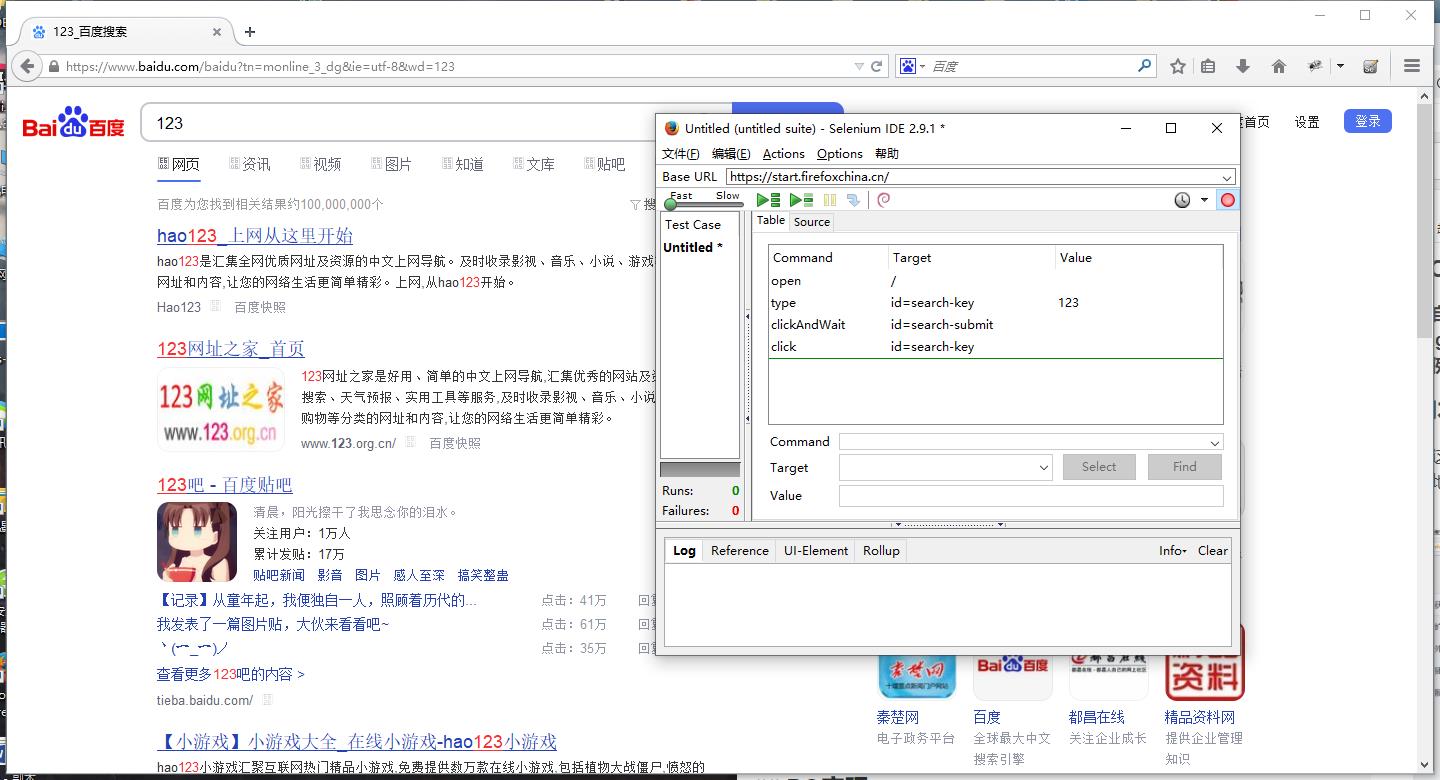Open the Firefox hamburger menu
This screenshot has width=1440, height=780.
[x=1412, y=66]
